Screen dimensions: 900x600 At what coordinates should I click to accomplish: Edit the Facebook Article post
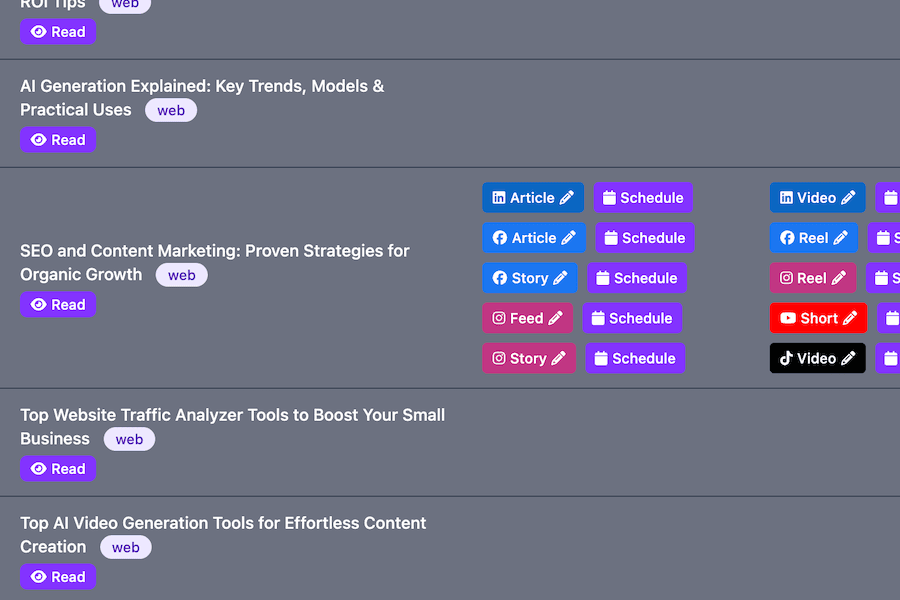pos(533,238)
